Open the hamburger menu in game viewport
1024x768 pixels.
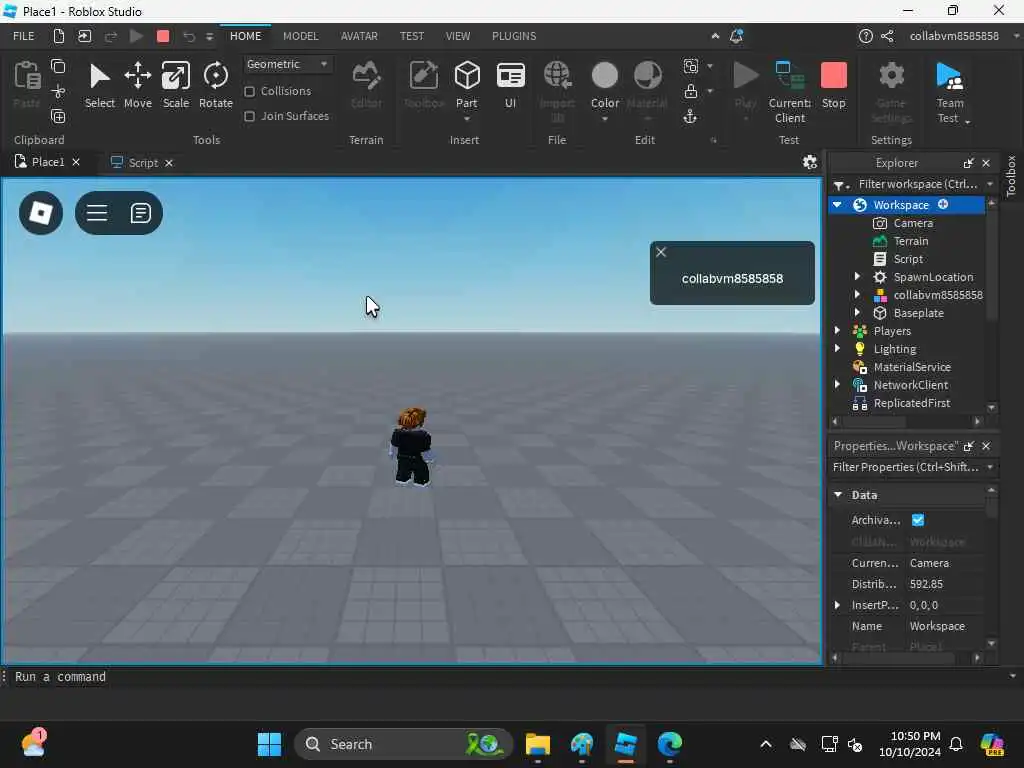pos(97,213)
